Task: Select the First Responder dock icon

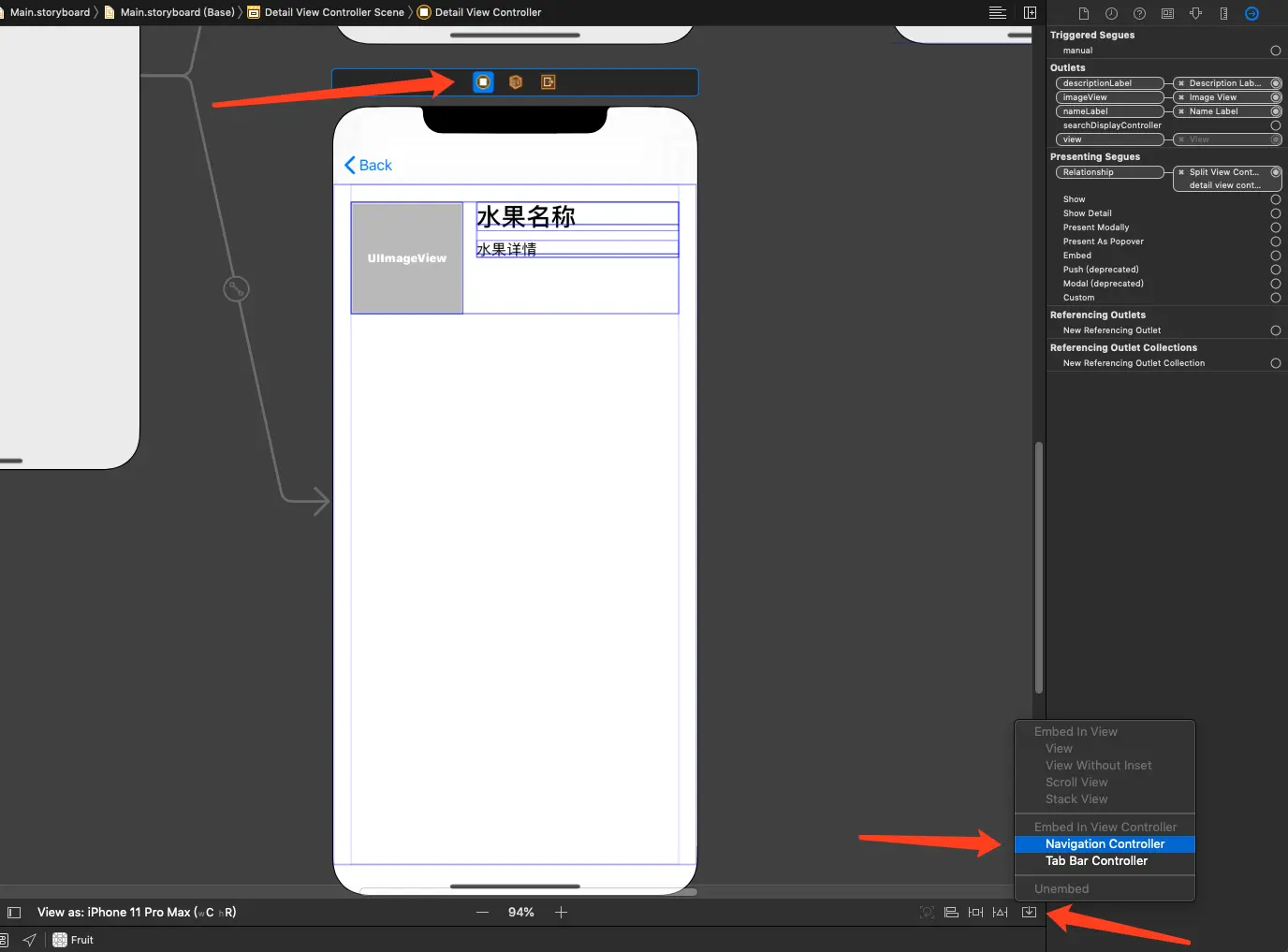Action: tap(516, 82)
